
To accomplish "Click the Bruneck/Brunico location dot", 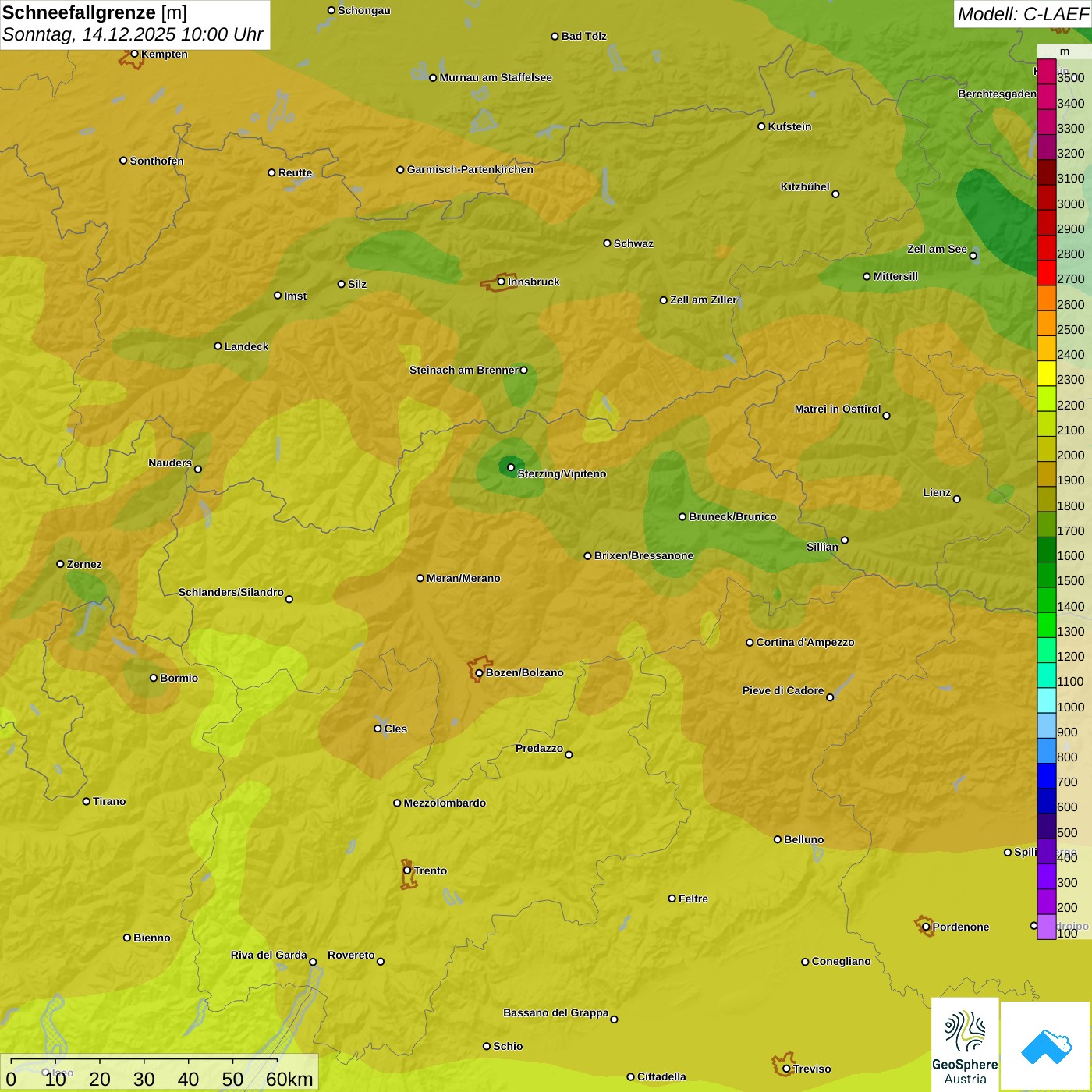I will (x=682, y=516).
